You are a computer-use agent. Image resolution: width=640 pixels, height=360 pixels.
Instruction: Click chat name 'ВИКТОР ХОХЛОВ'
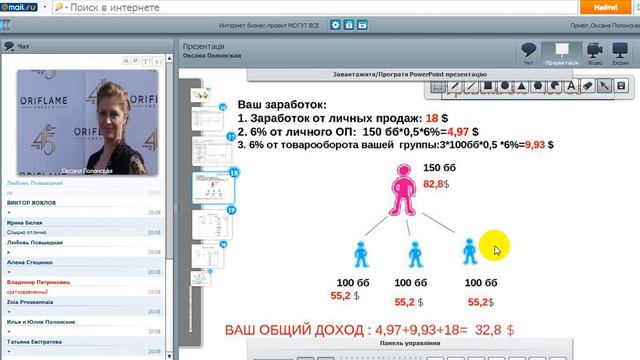tap(31, 203)
